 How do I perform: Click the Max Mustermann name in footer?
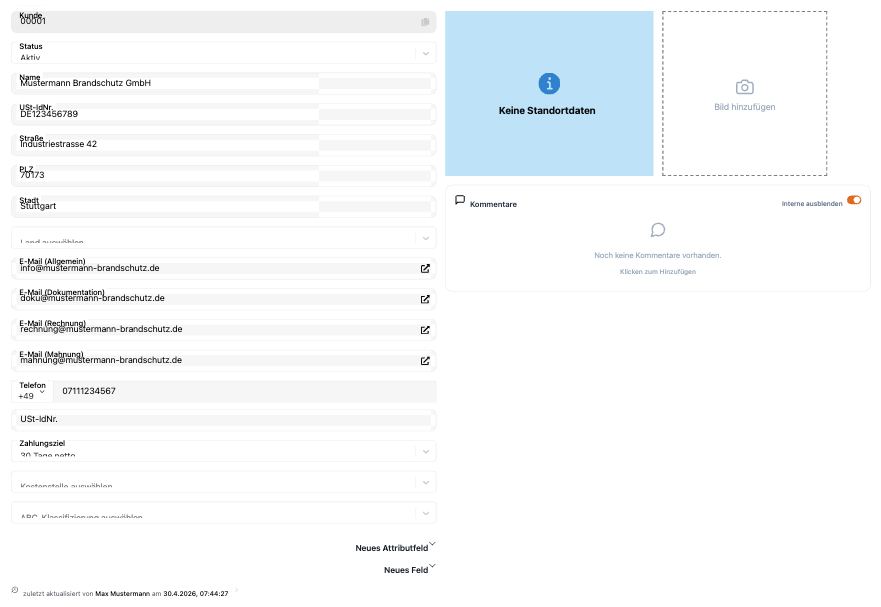122,594
